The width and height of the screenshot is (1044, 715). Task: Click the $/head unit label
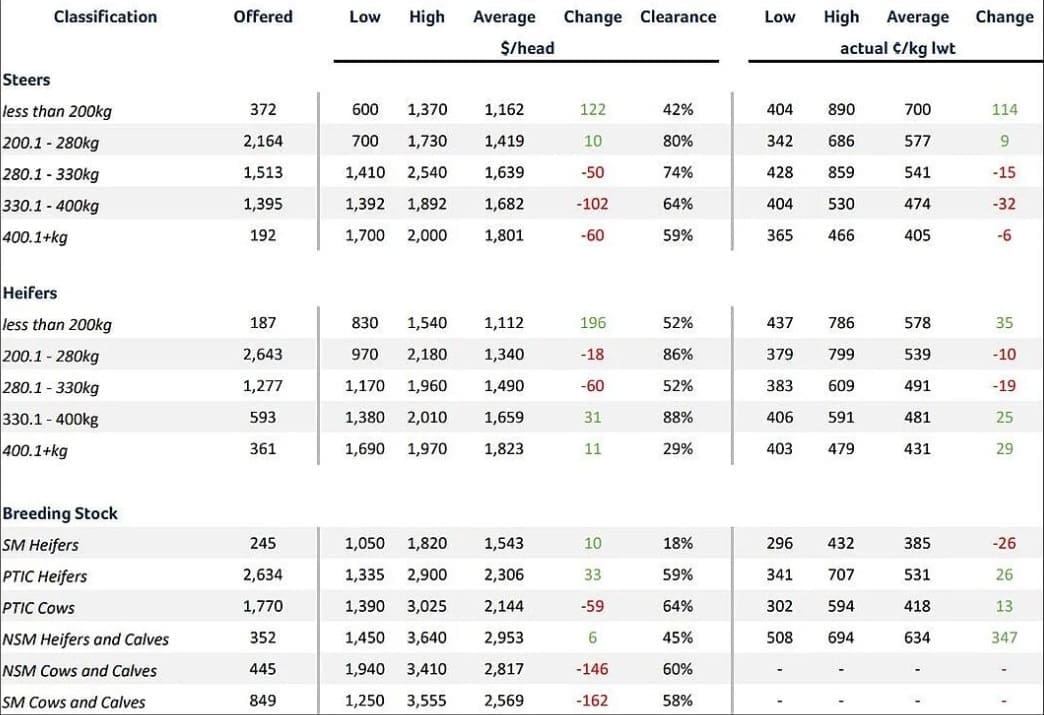pos(527,48)
